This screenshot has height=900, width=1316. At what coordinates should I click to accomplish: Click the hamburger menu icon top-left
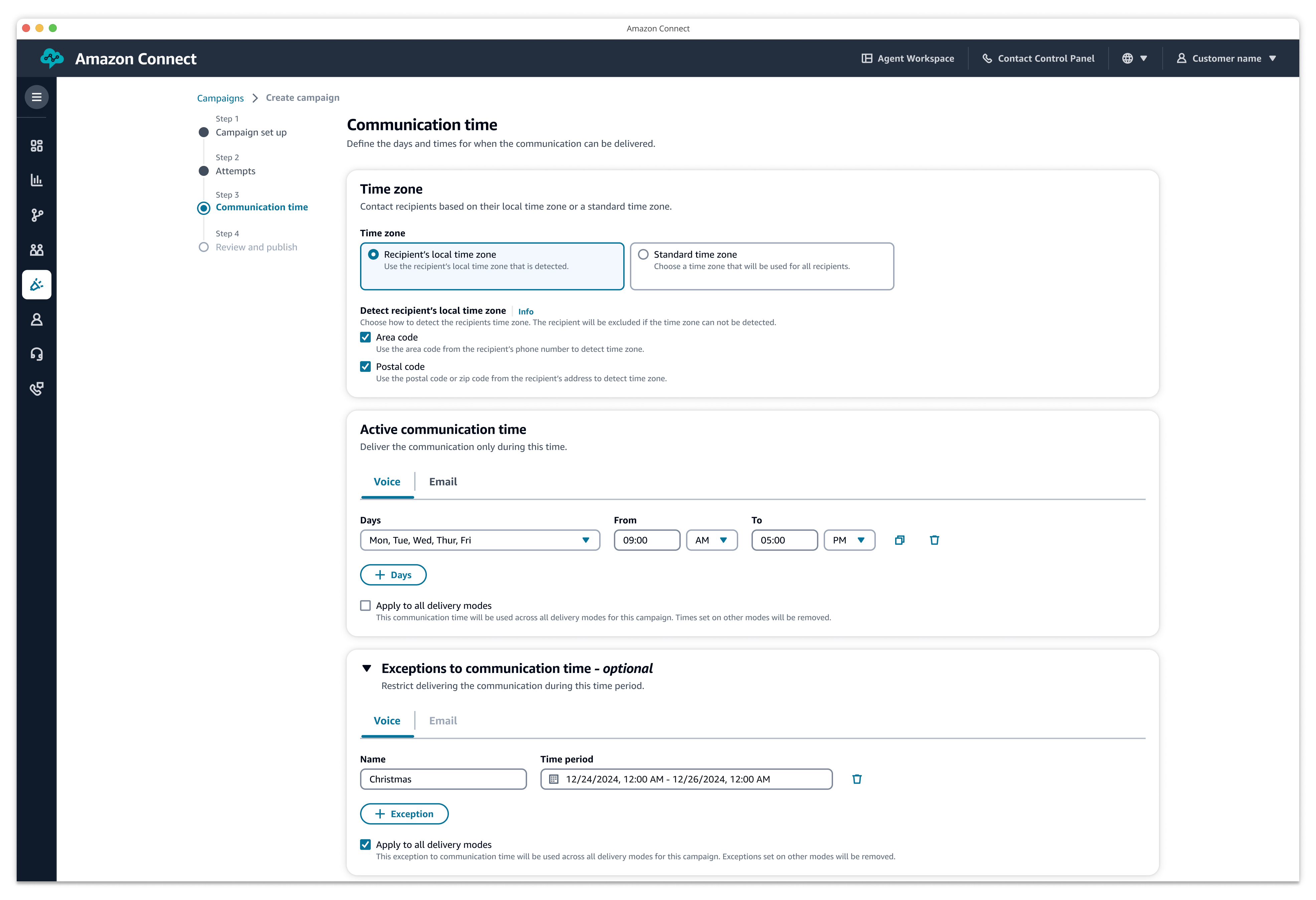tap(36, 97)
